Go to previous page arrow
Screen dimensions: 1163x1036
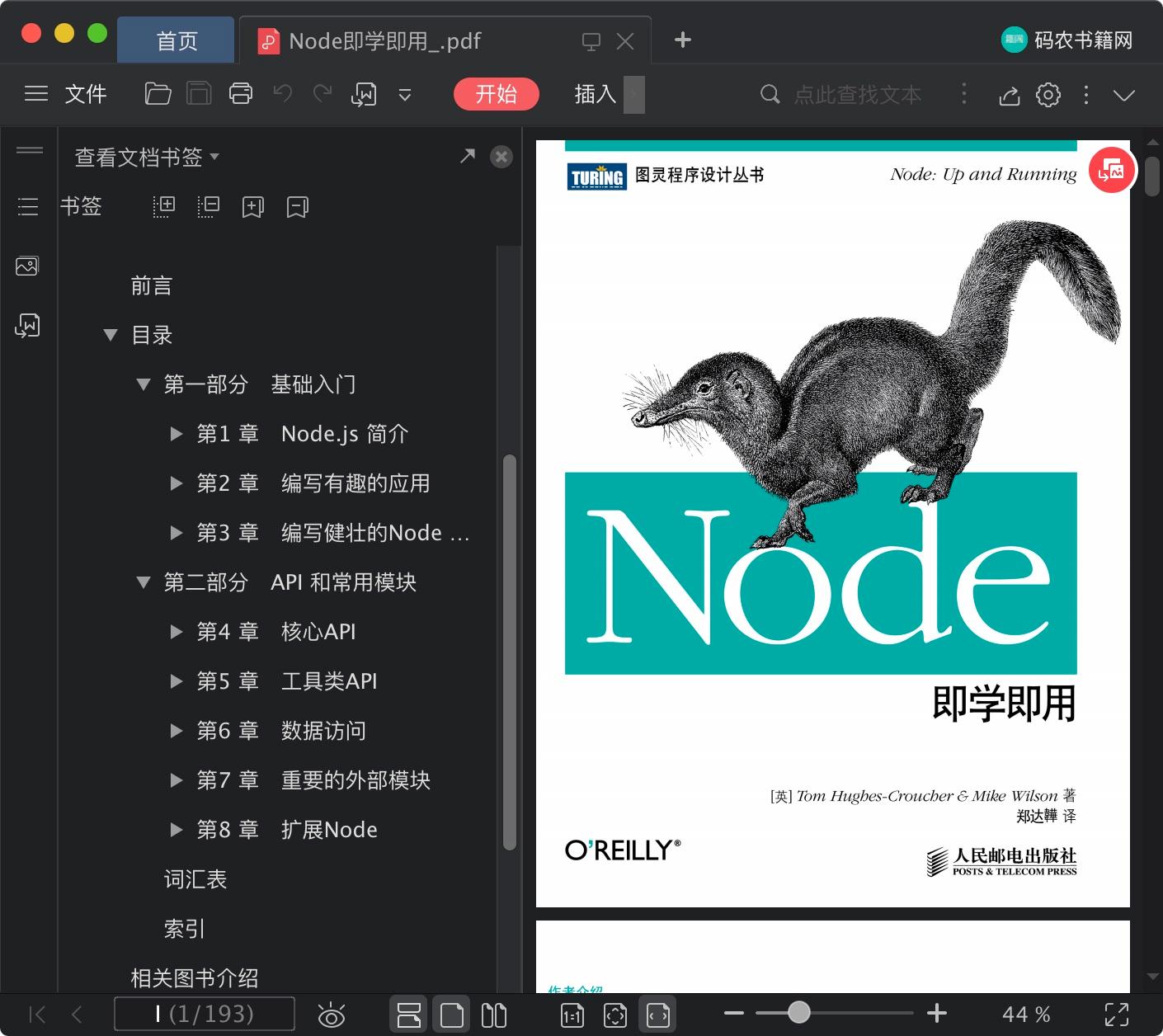(x=77, y=1014)
